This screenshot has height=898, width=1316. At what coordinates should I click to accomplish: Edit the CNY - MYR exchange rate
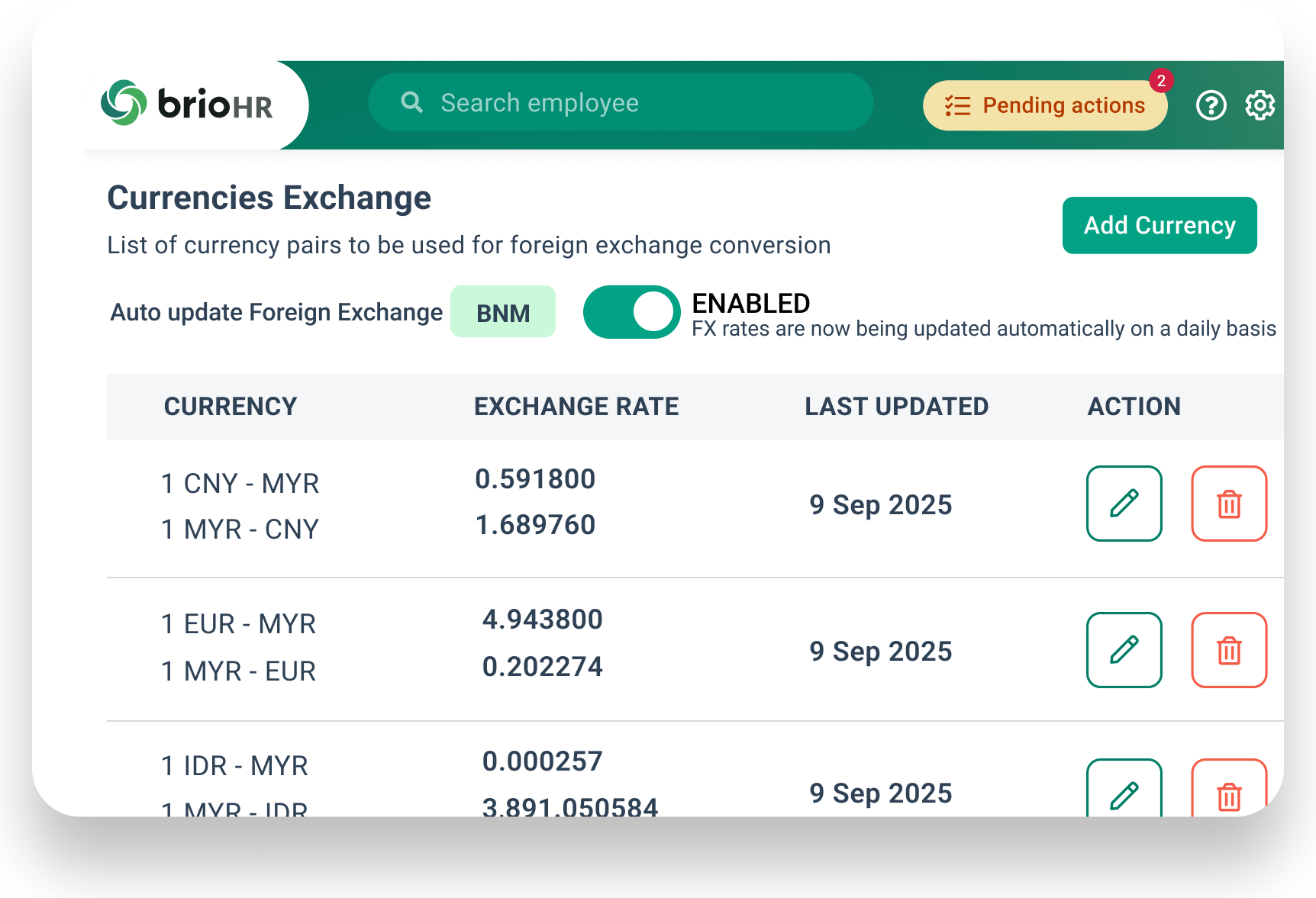pos(1124,504)
